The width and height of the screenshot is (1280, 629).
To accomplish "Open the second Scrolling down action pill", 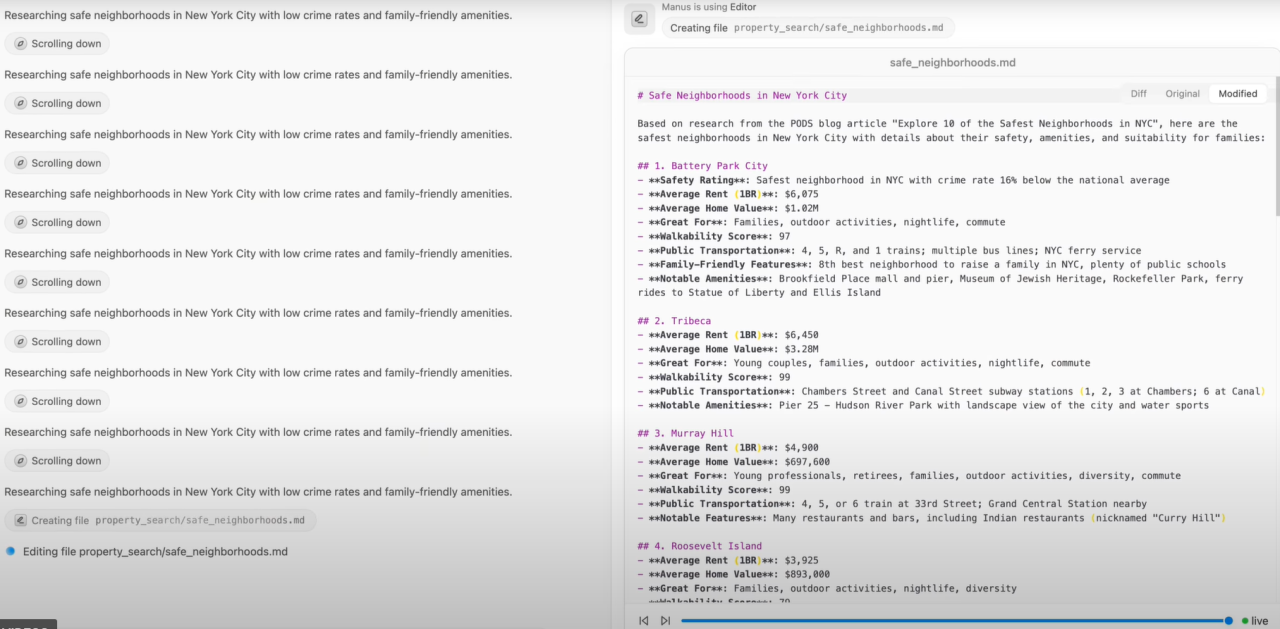I will tap(57, 103).
